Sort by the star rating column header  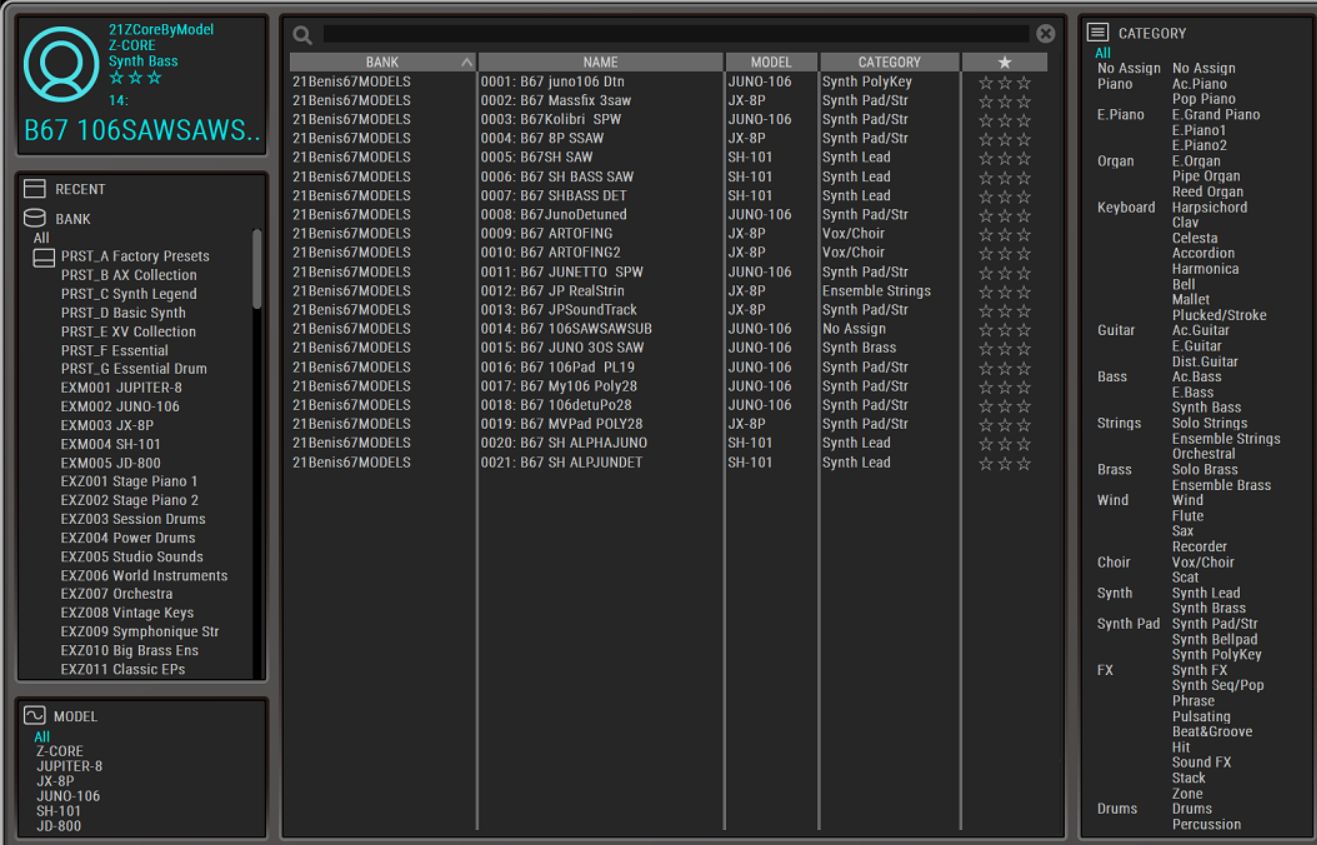(1005, 62)
